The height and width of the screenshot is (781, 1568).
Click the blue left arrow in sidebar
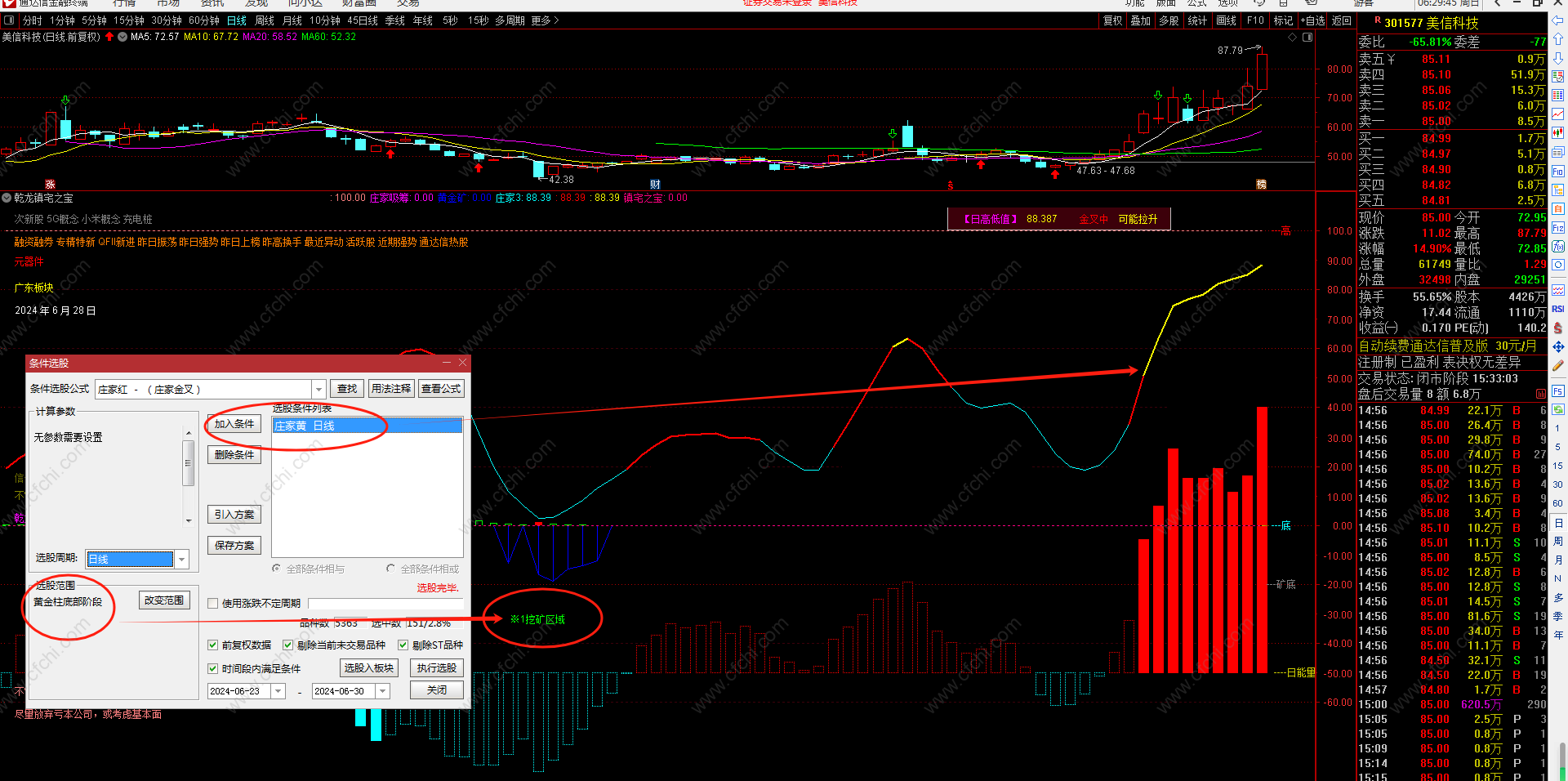click(1558, 20)
